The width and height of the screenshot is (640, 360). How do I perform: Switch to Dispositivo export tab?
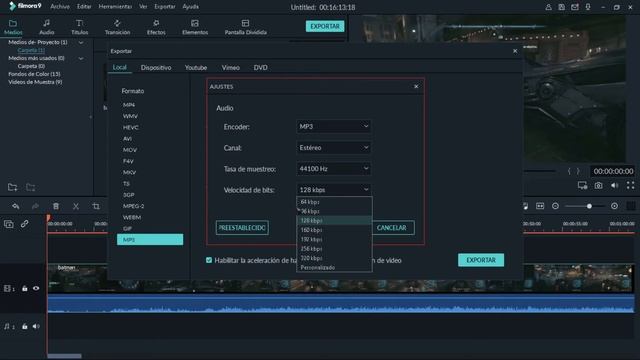(156, 68)
